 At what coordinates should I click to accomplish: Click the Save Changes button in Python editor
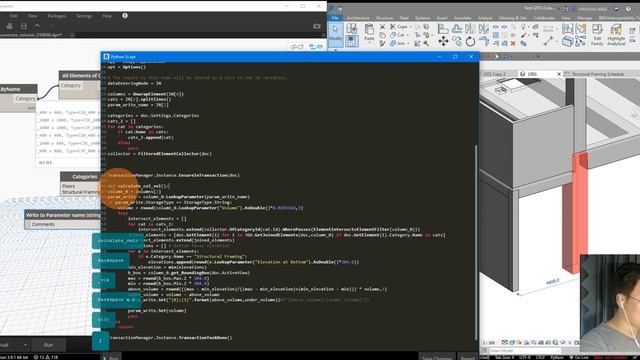437,358
